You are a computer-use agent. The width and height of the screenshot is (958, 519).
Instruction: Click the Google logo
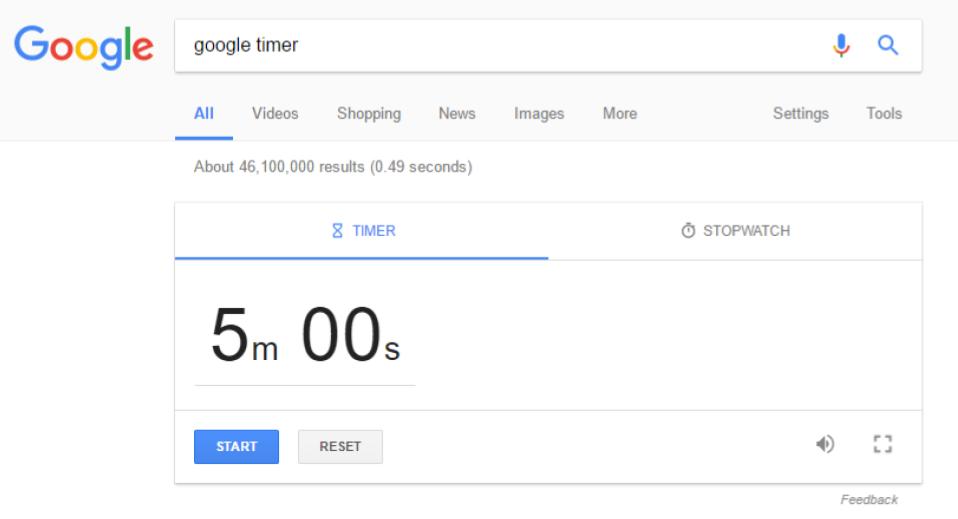tap(83, 46)
